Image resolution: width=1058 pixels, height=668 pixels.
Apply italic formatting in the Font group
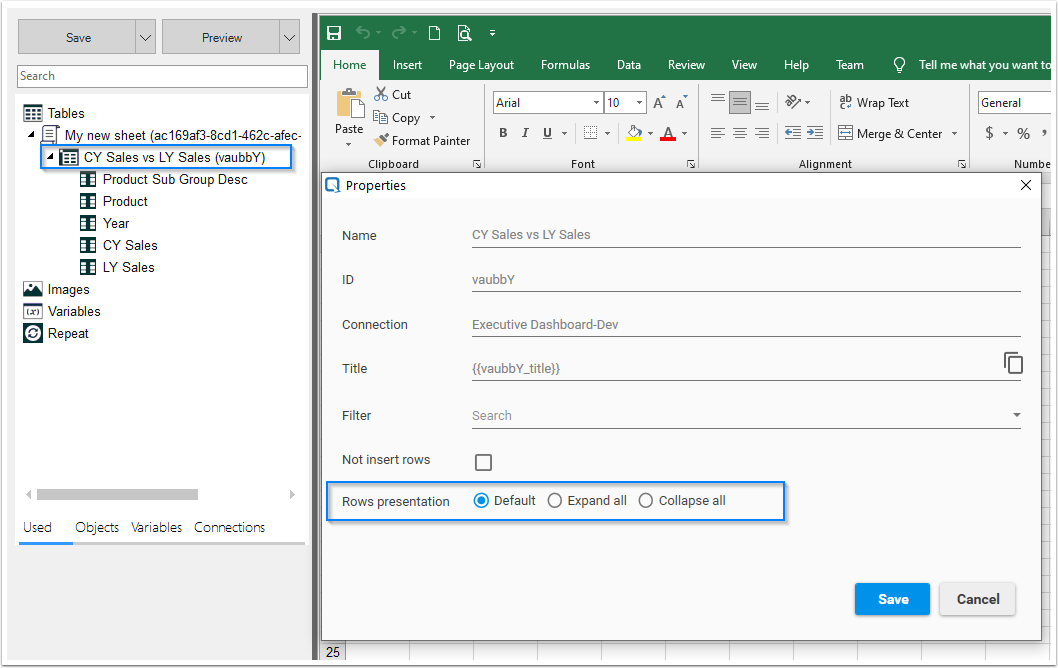pos(524,132)
